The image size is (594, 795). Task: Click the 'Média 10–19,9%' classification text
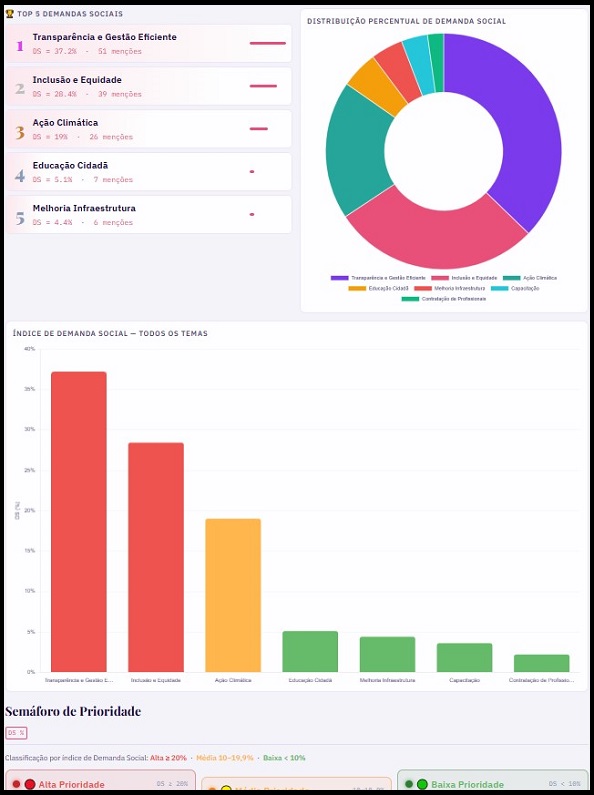point(225,758)
